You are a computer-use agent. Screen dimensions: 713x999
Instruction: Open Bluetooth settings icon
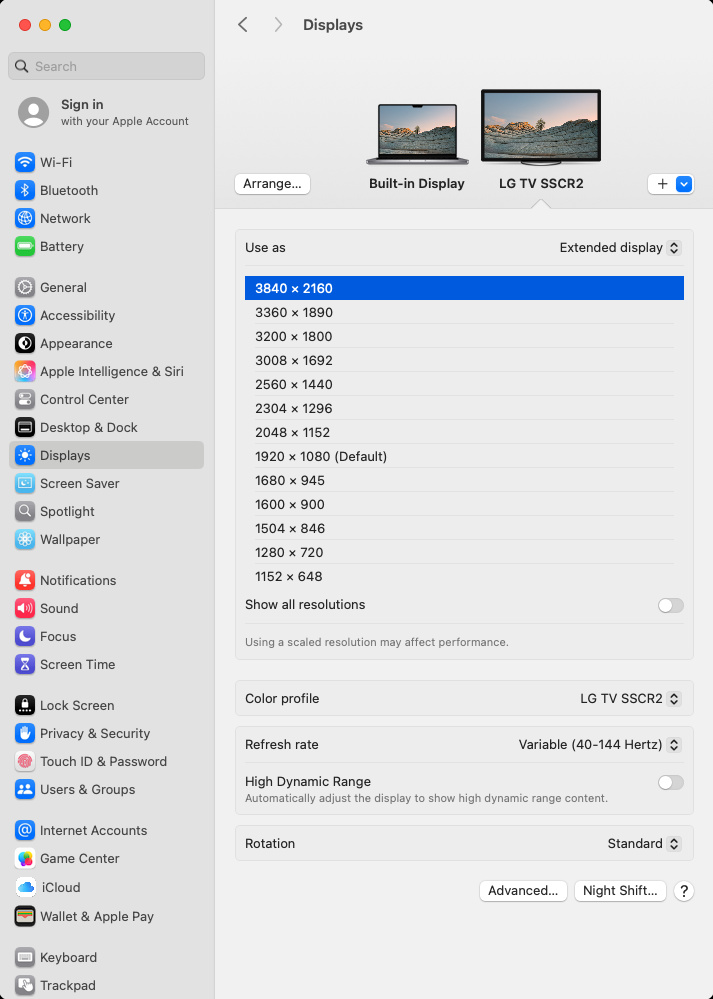[x=25, y=190]
